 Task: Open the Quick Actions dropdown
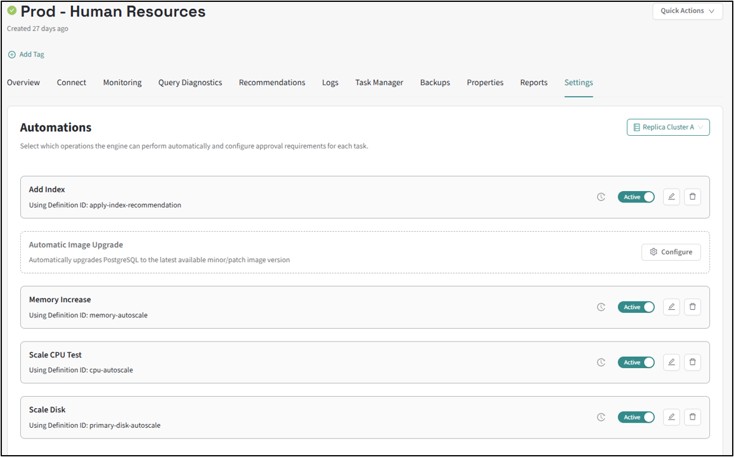coord(687,11)
